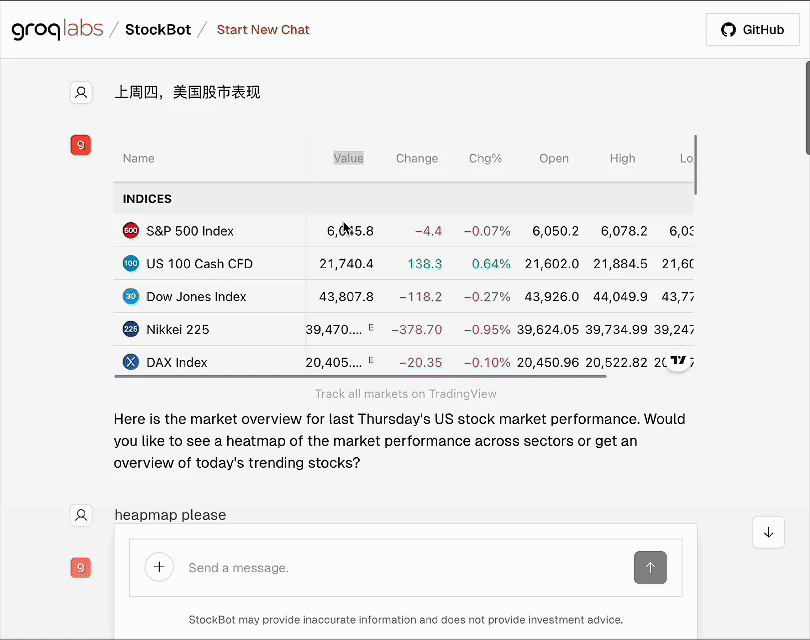Sort table by Value column header
The width and height of the screenshot is (810, 640).
349,158
